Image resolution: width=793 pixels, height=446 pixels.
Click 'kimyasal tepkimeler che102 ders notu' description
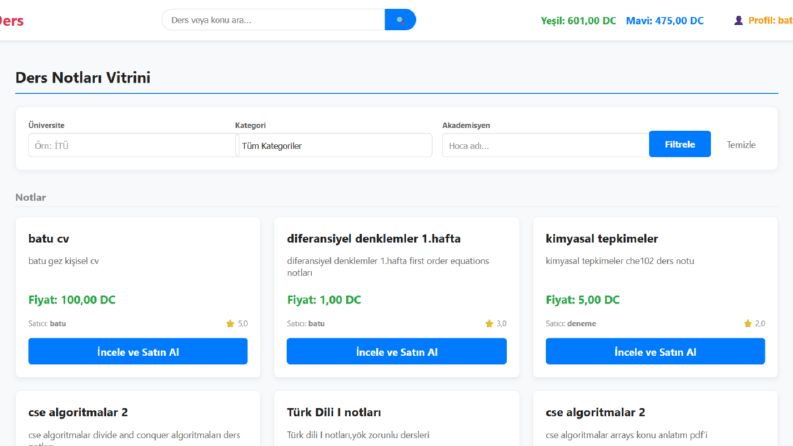(620, 261)
